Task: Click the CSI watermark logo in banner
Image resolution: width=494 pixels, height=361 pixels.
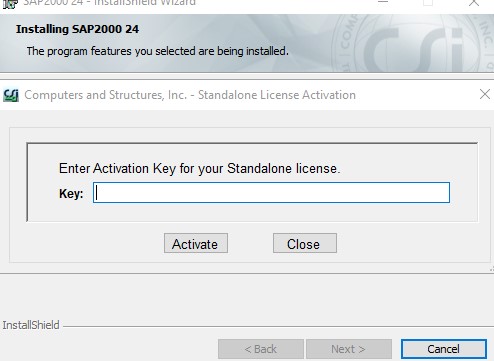Action: 413,45
